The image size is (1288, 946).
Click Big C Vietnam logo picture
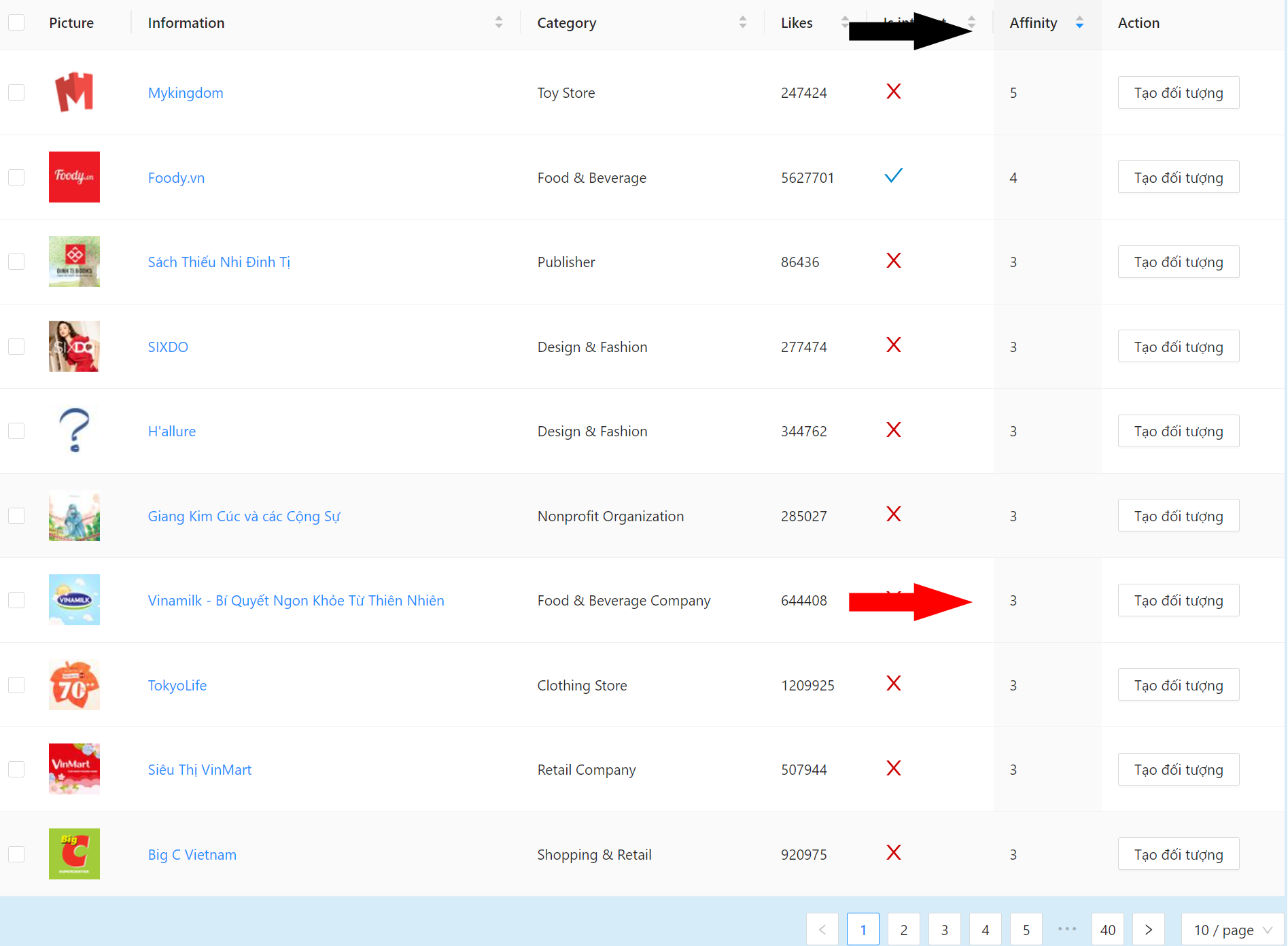coord(74,854)
